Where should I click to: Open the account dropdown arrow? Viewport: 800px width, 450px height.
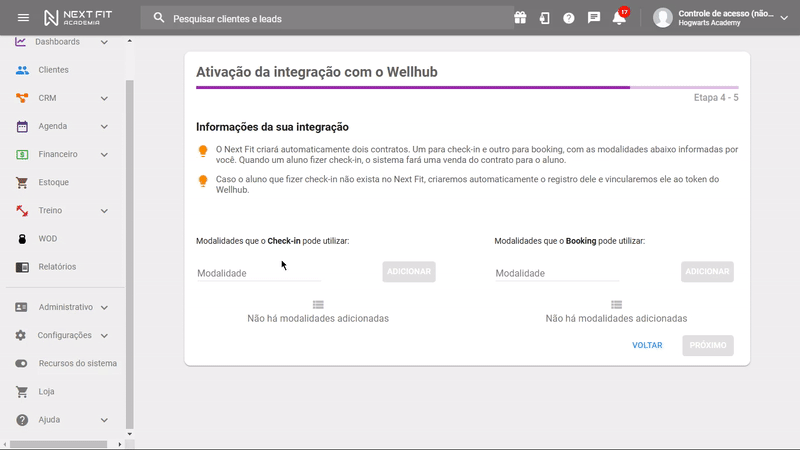[x=784, y=18]
